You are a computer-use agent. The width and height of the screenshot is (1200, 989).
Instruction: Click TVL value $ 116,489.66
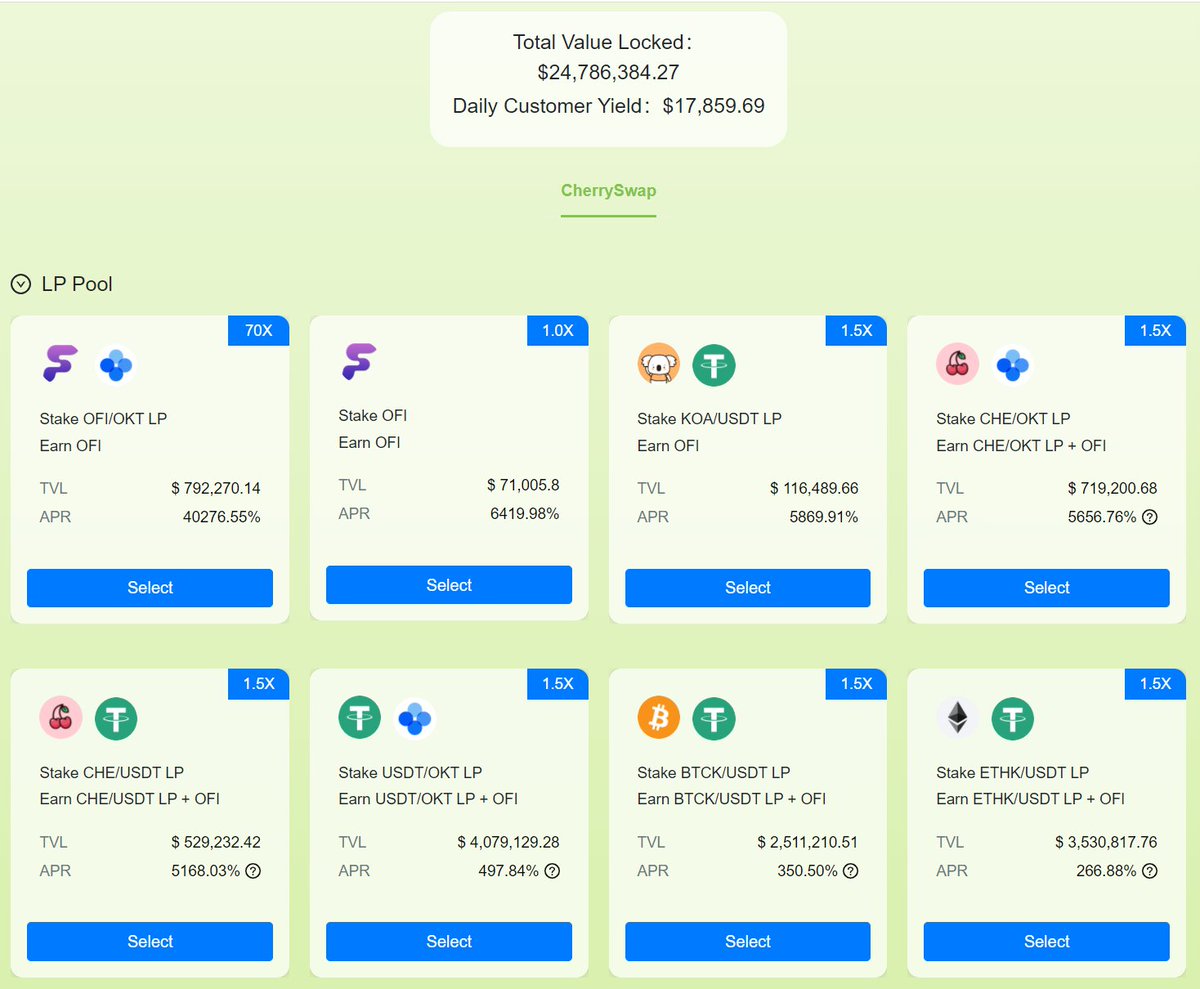[x=814, y=489]
